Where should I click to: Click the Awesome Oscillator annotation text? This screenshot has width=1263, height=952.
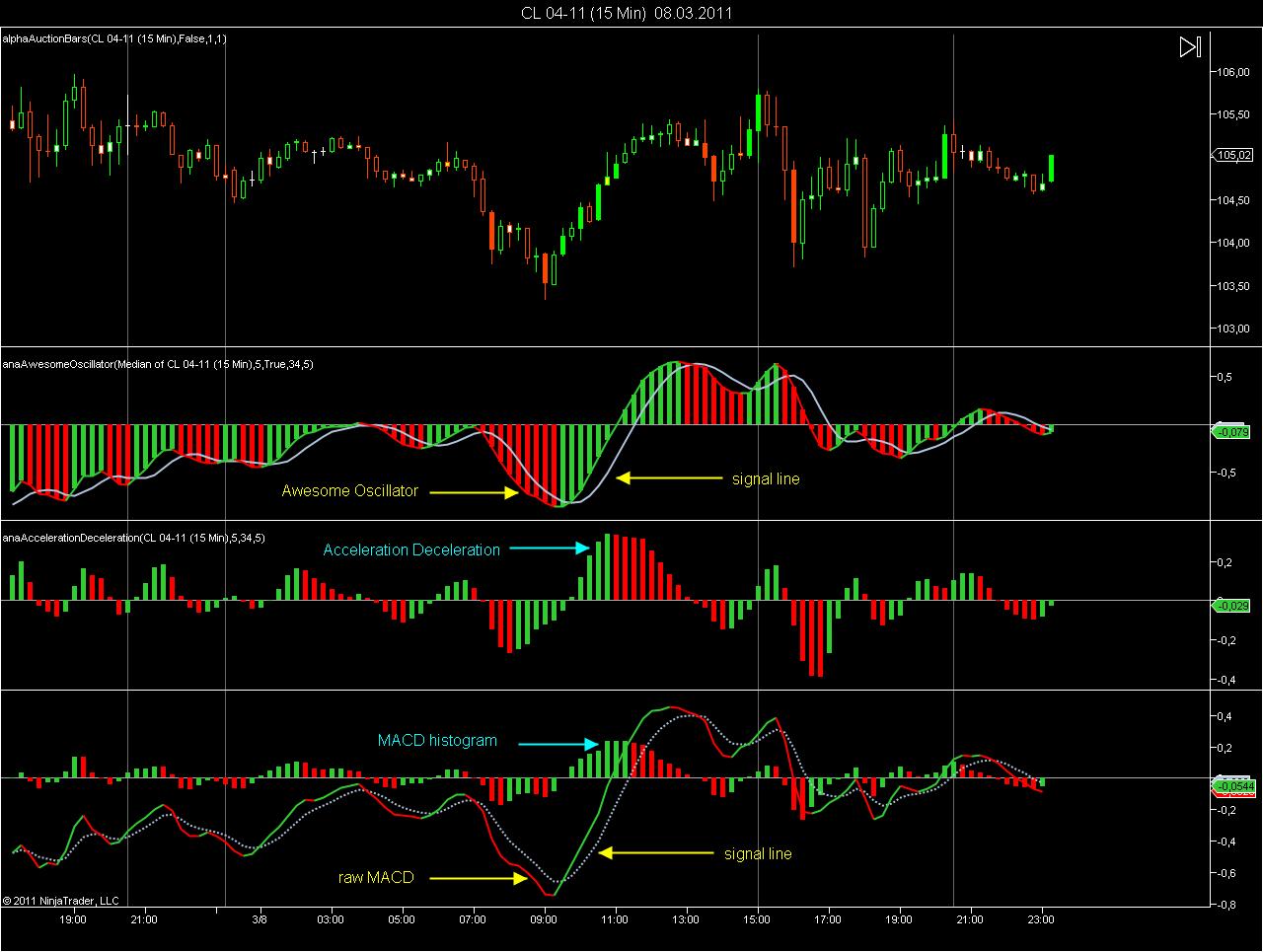pos(350,490)
